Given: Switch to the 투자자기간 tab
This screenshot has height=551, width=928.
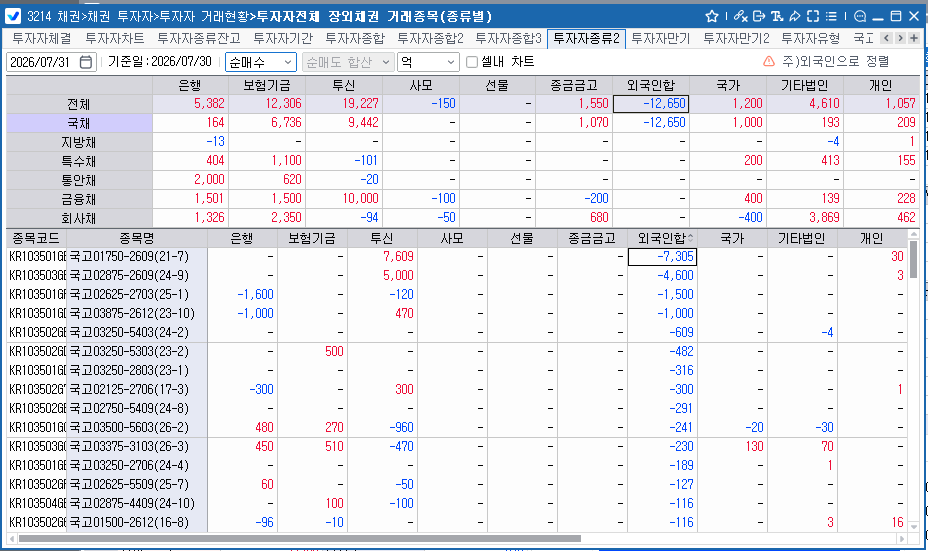Looking at the screenshot, I should 283,38.
